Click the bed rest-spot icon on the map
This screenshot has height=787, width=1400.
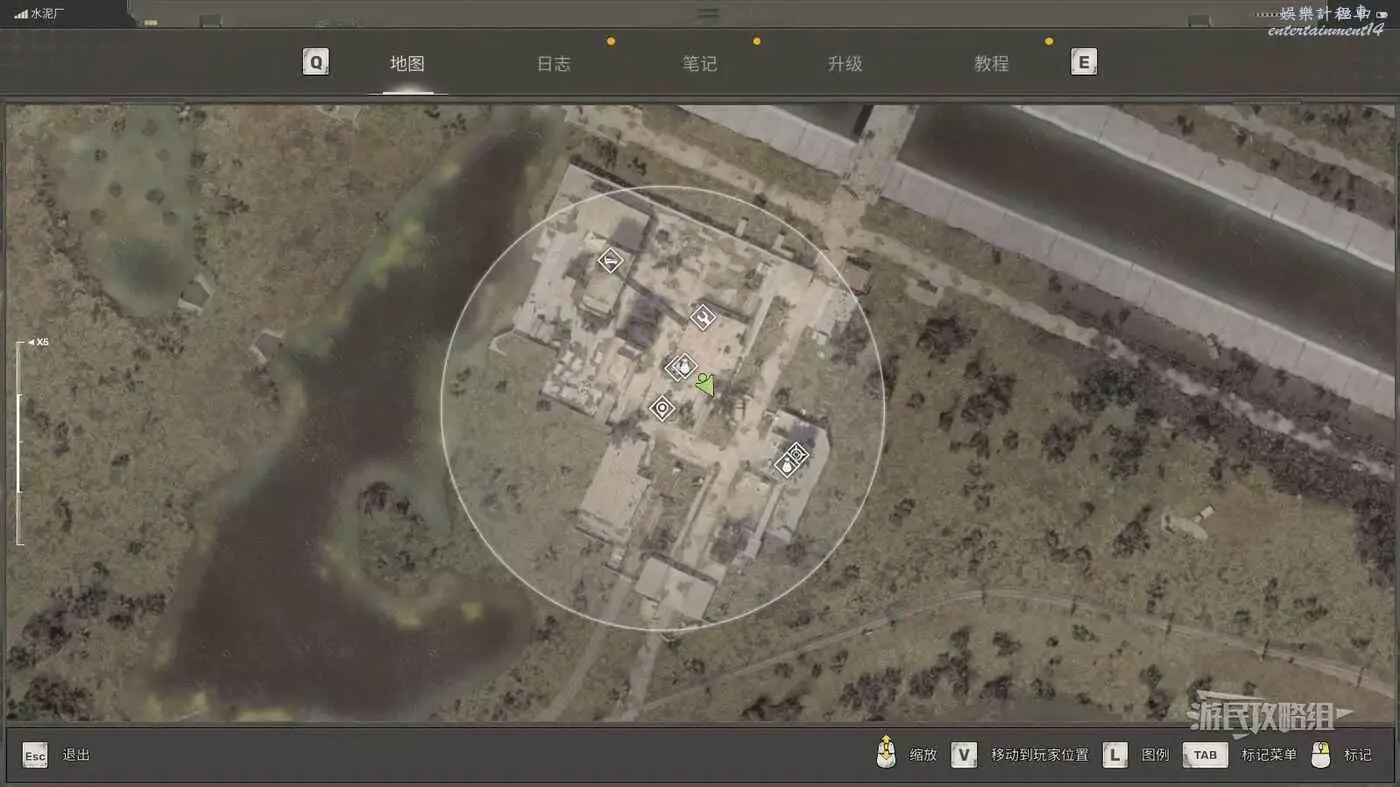[x=610, y=261]
